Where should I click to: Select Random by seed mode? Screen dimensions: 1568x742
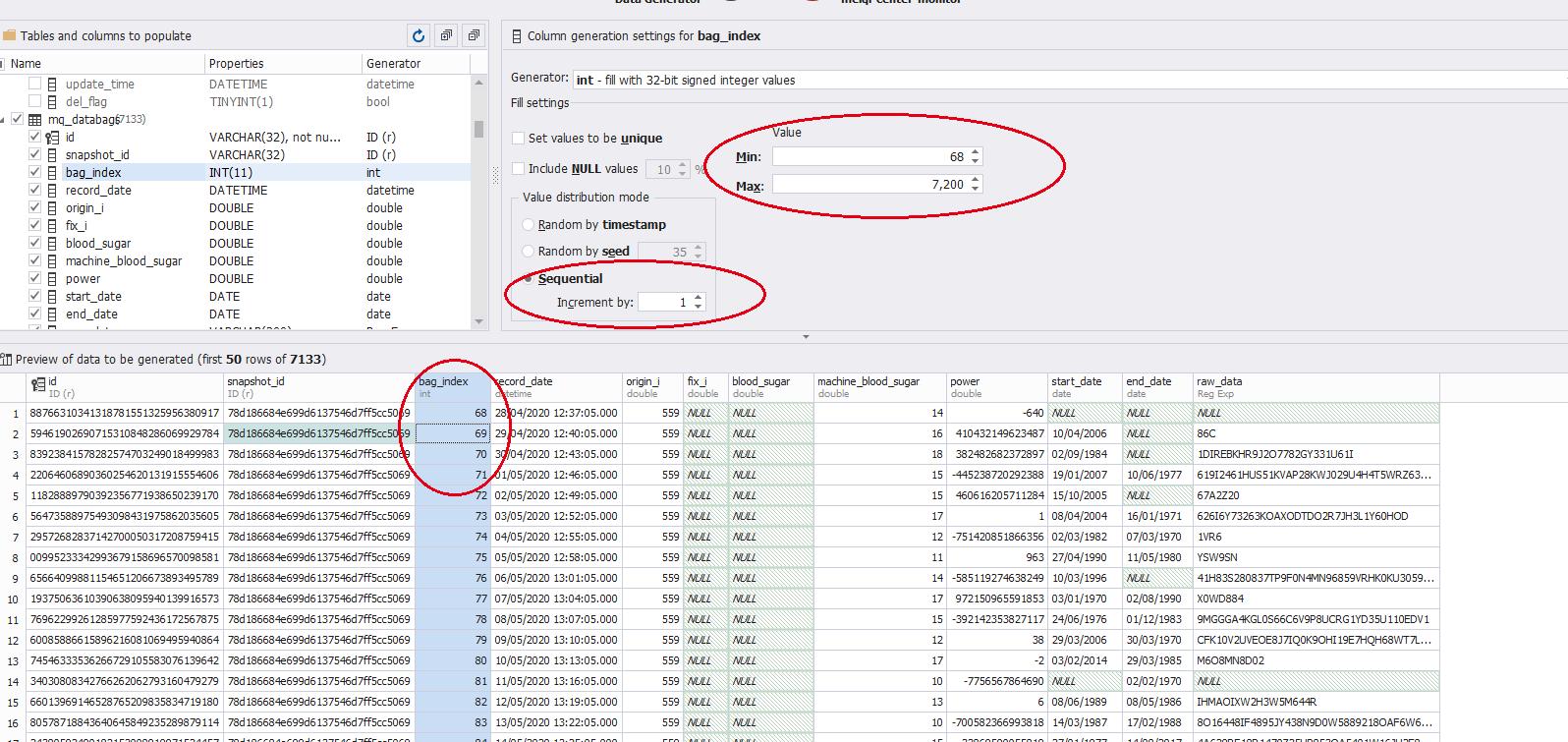click(x=529, y=252)
